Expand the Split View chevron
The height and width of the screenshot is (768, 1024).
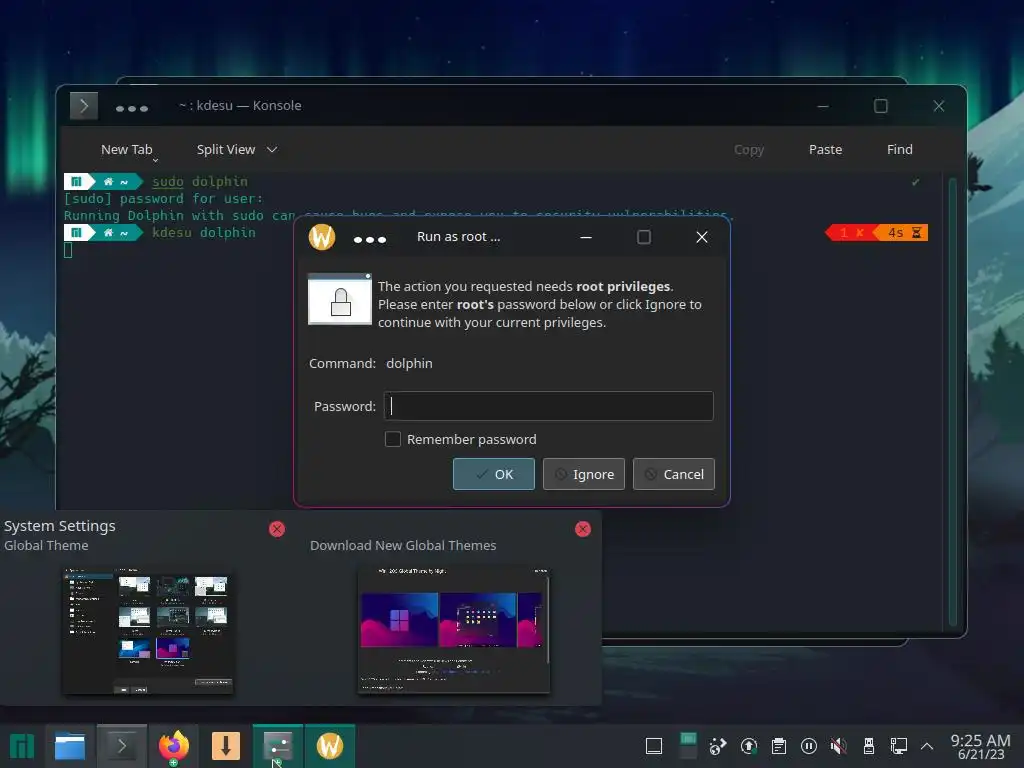(x=272, y=150)
